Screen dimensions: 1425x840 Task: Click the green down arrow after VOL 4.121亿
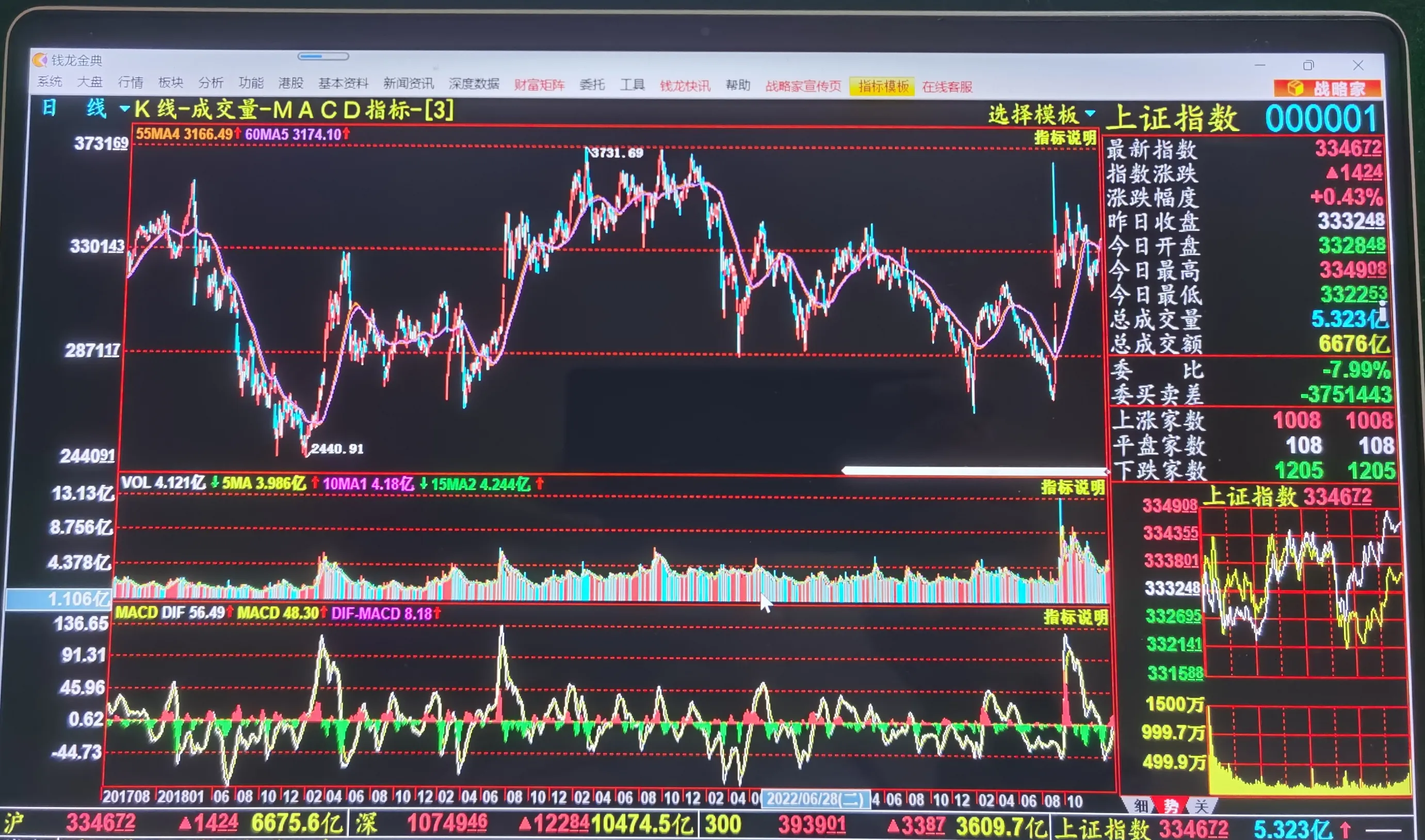pyautogui.click(x=215, y=483)
